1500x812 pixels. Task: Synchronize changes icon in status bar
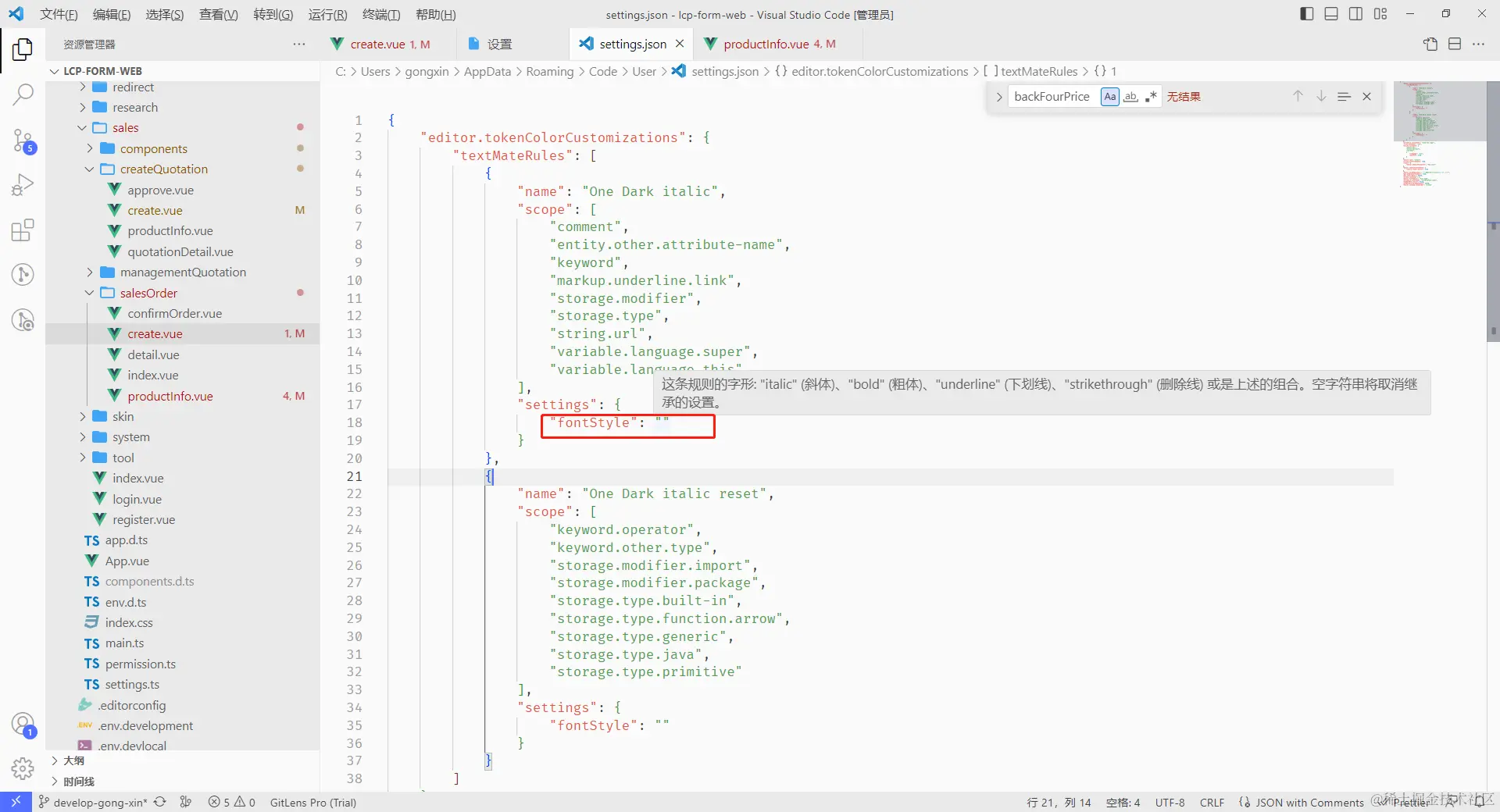pyautogui.click(x=160, y=802)
